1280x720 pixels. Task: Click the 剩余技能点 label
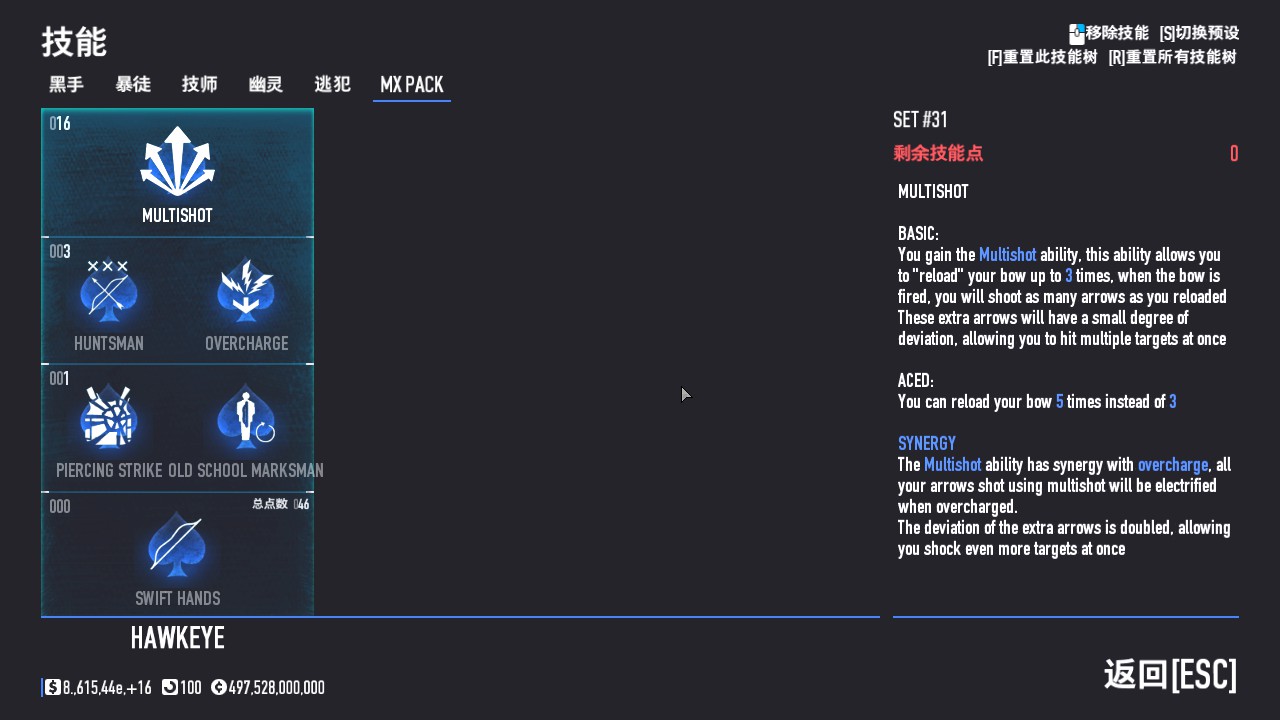click(938, 153)
